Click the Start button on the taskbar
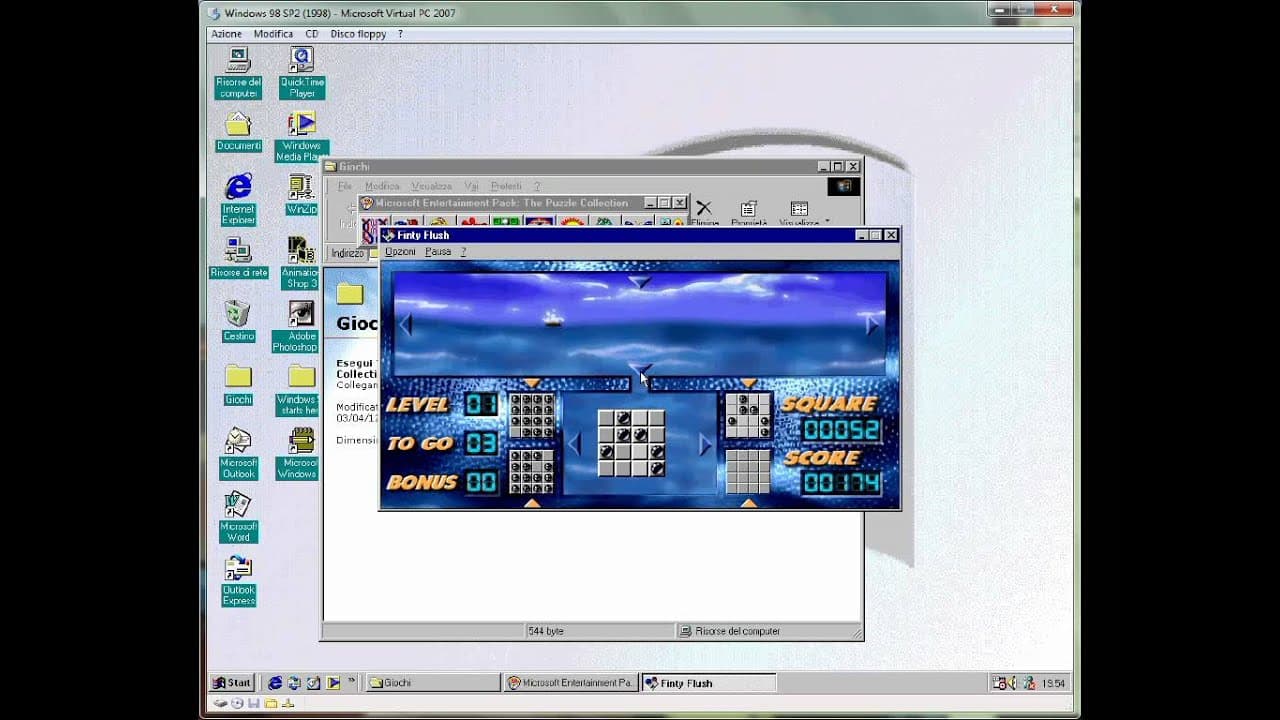Viewport: 1280px width, 720px height. coord(232,682)
